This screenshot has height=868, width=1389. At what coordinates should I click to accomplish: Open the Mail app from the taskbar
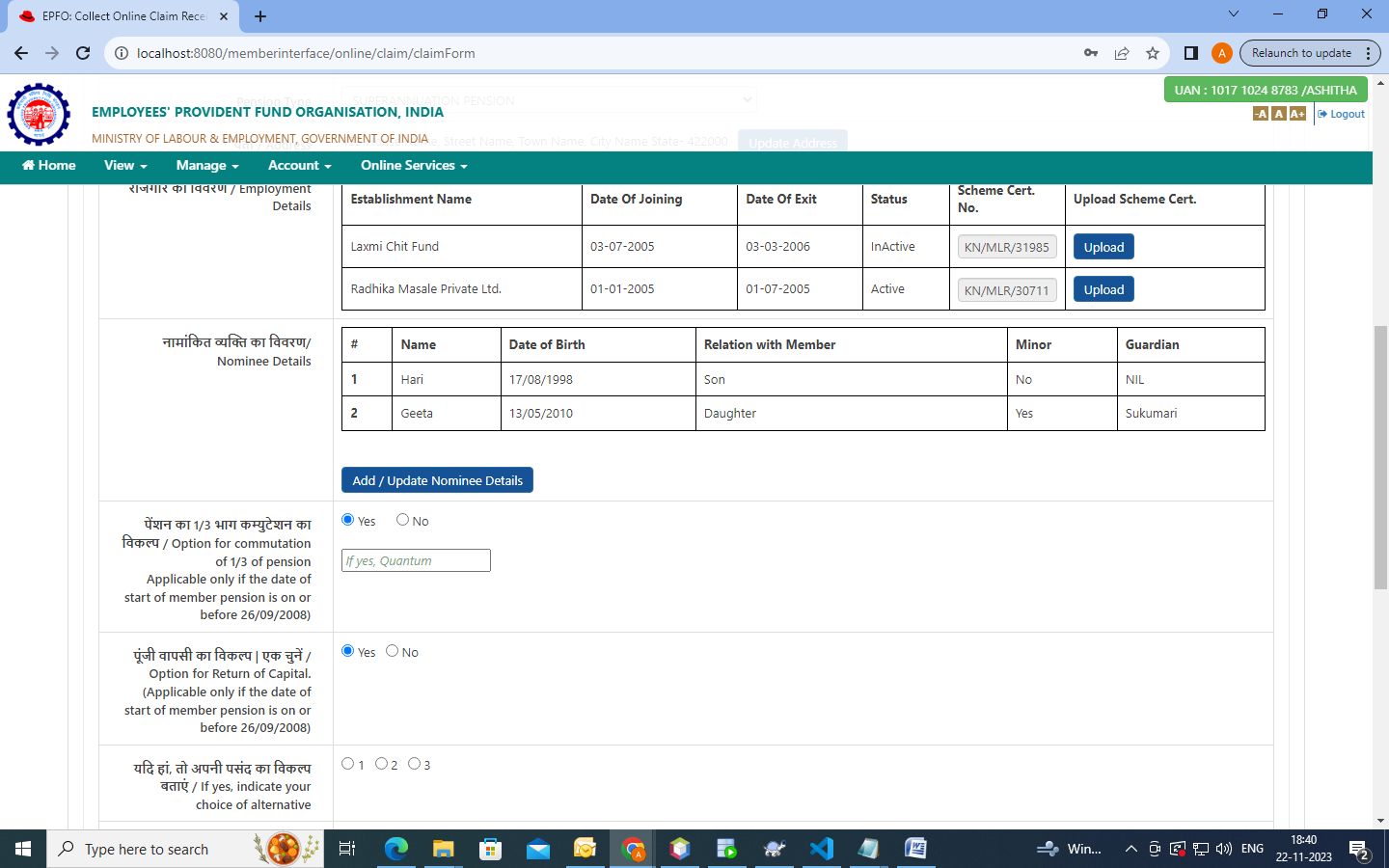[538, 849]
